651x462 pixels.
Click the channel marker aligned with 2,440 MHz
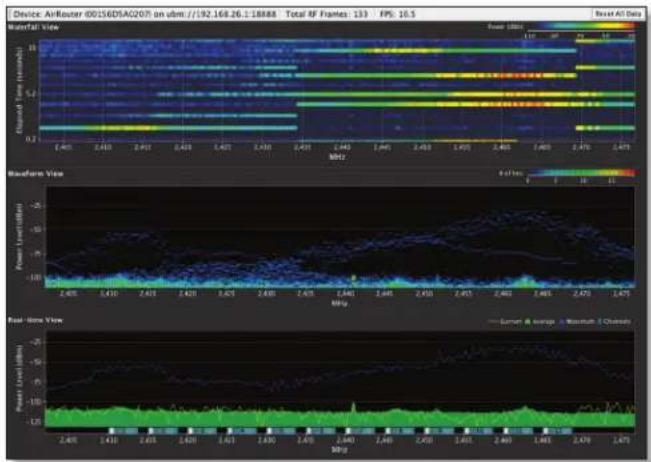tap(360, 431)
